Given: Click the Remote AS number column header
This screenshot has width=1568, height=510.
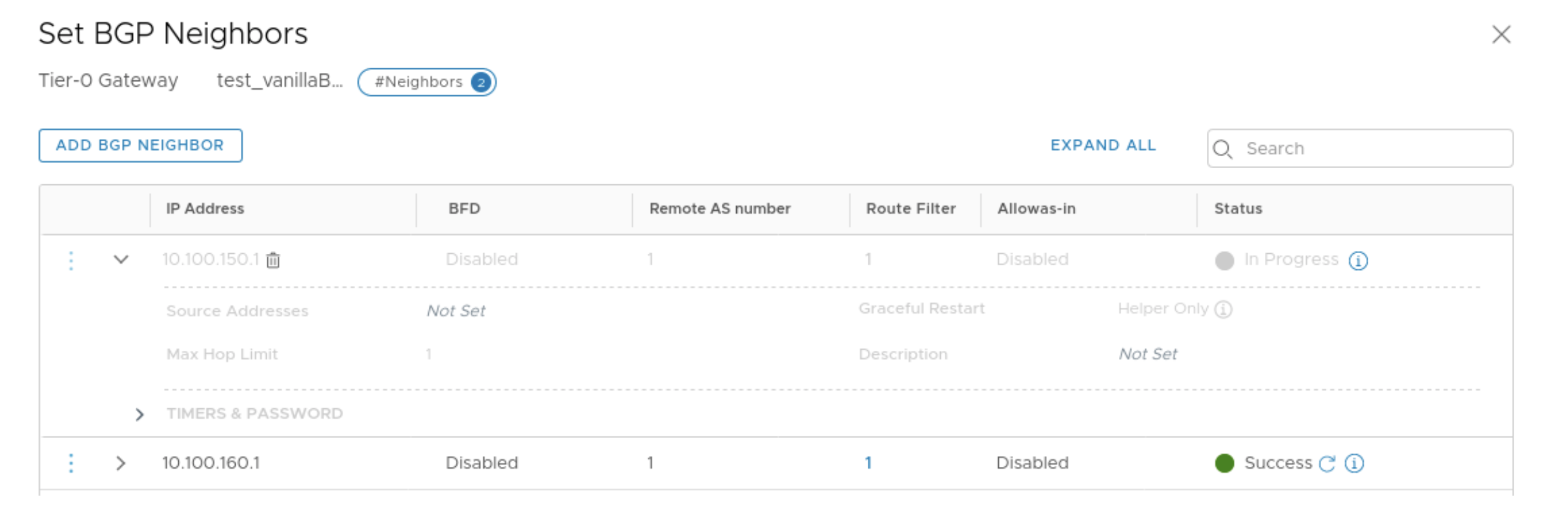Looking at the screenshot, I should [719, 209].
